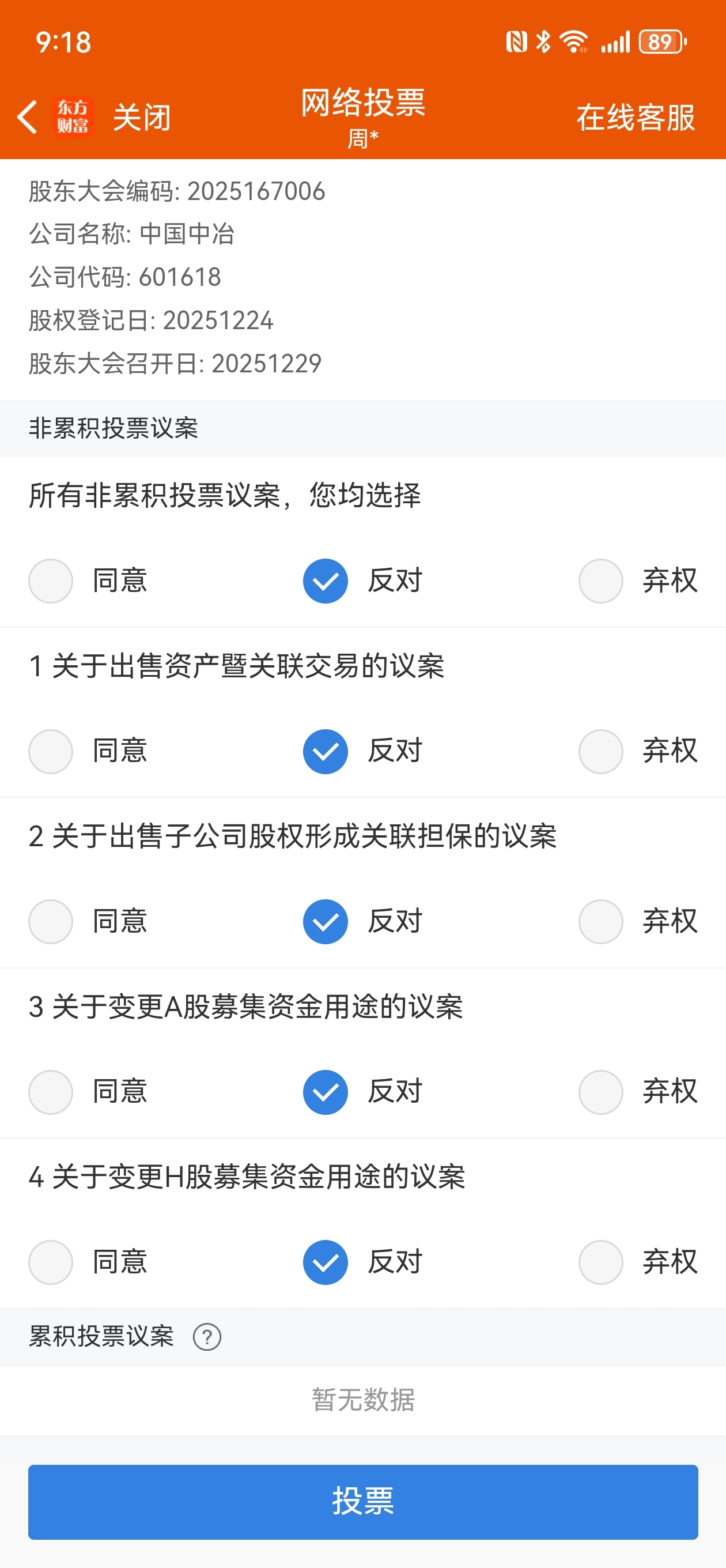Tap the 网络投票 page title
This screenshot has width=726, height=1568.
(362, 103)
